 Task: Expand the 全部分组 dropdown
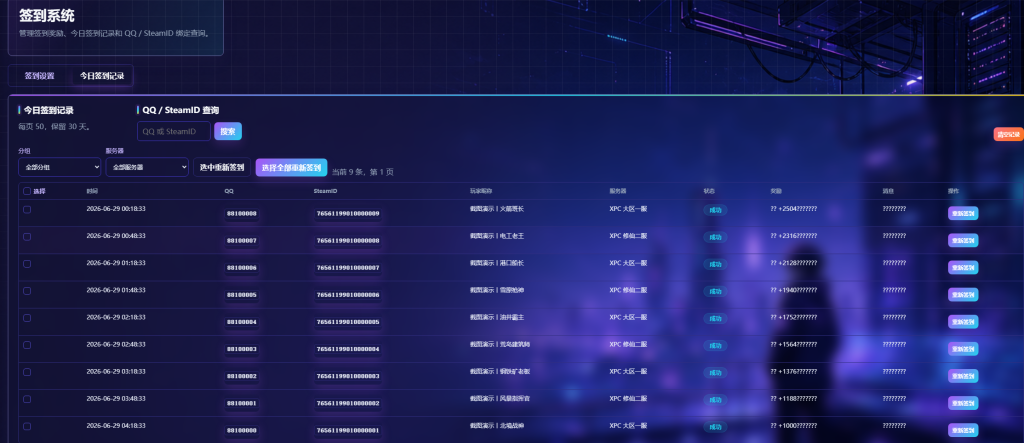pyautogui.click(x=59, y=167)
